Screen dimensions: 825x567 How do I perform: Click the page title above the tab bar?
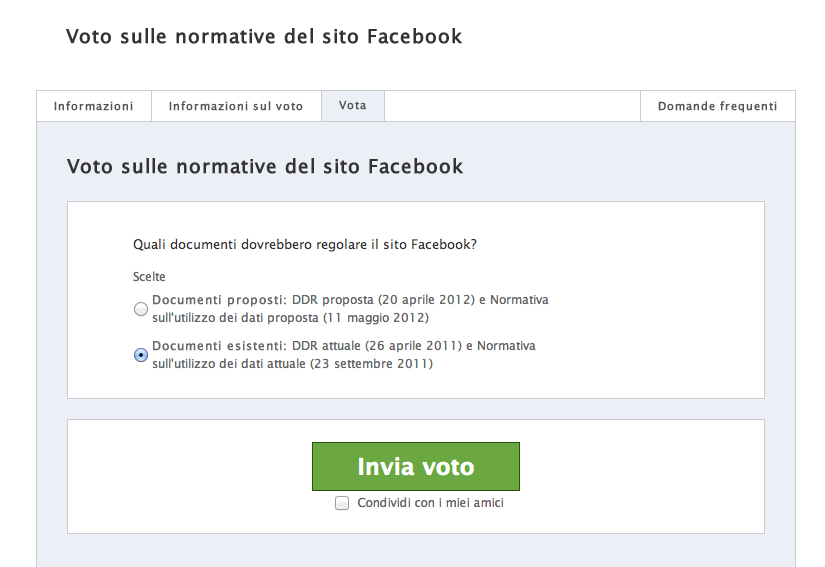coord(264,37)
